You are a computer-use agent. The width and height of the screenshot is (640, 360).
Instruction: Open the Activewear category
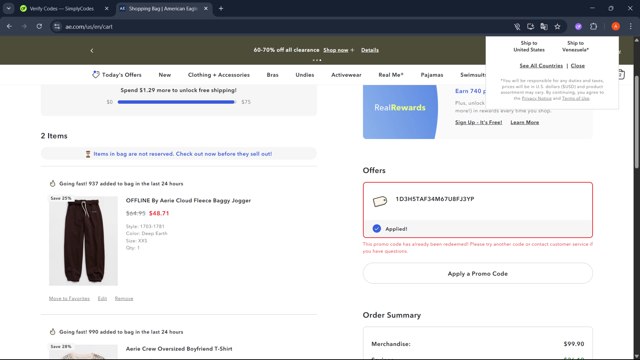(x=346, y=75)
